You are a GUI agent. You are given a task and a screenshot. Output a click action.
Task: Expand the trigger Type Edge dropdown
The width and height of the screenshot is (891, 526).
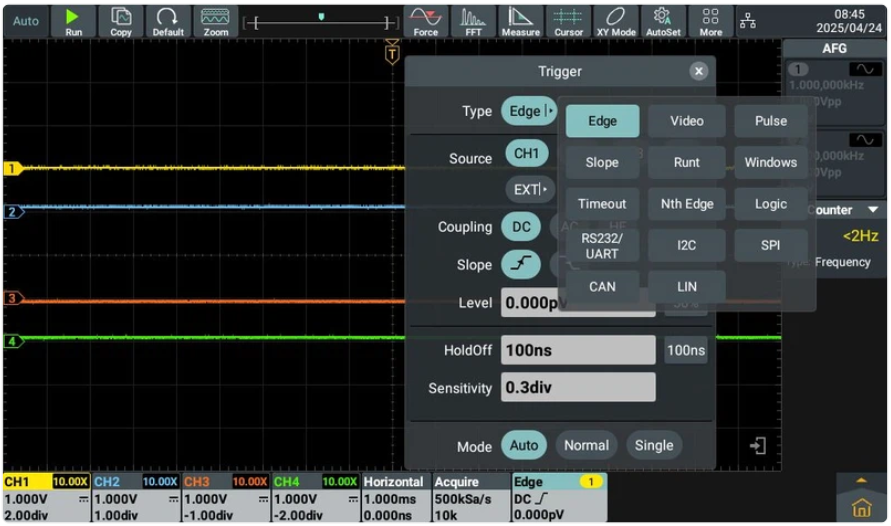(529, 111)
